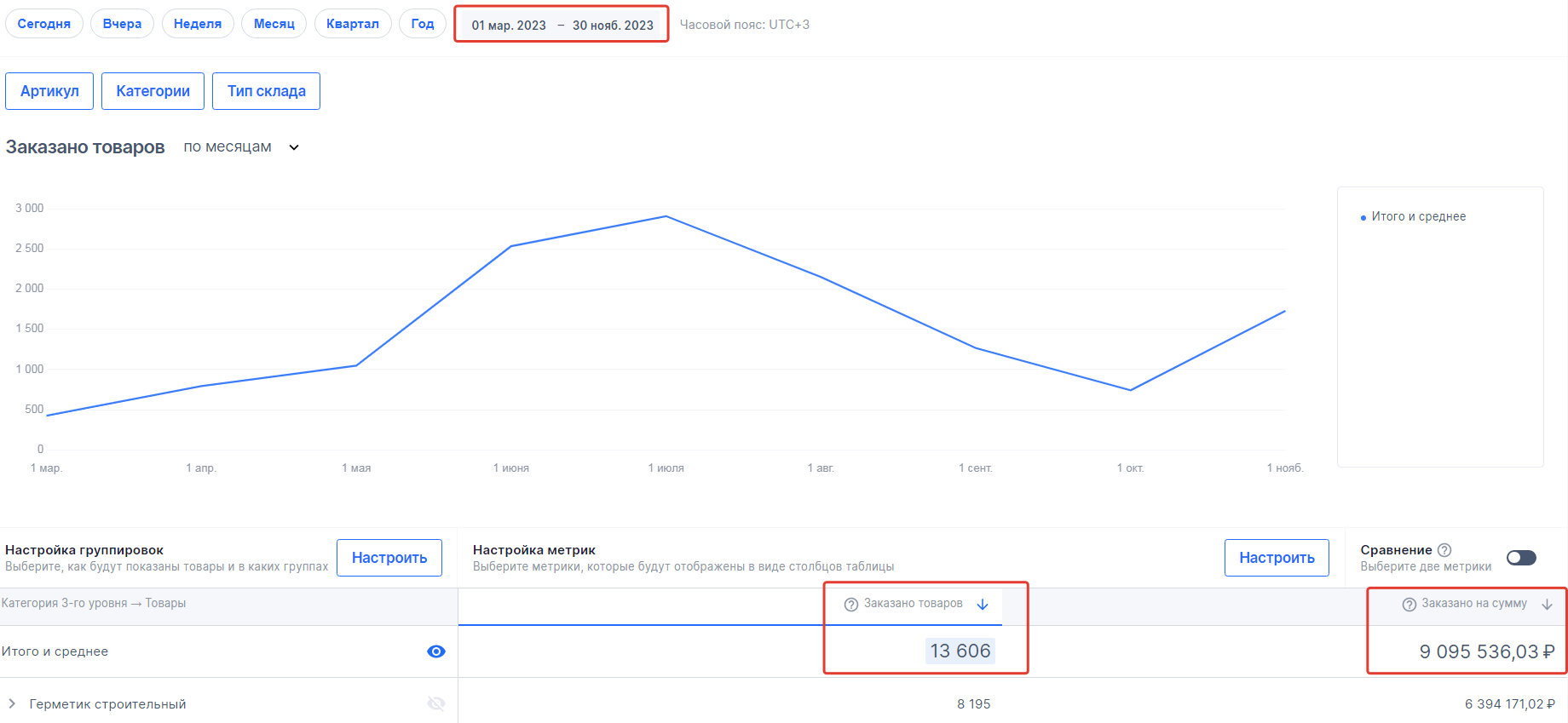The image size is (1568, 723).
Task: Click the Сравнение help question icon
Action: tap(1444, 550)
